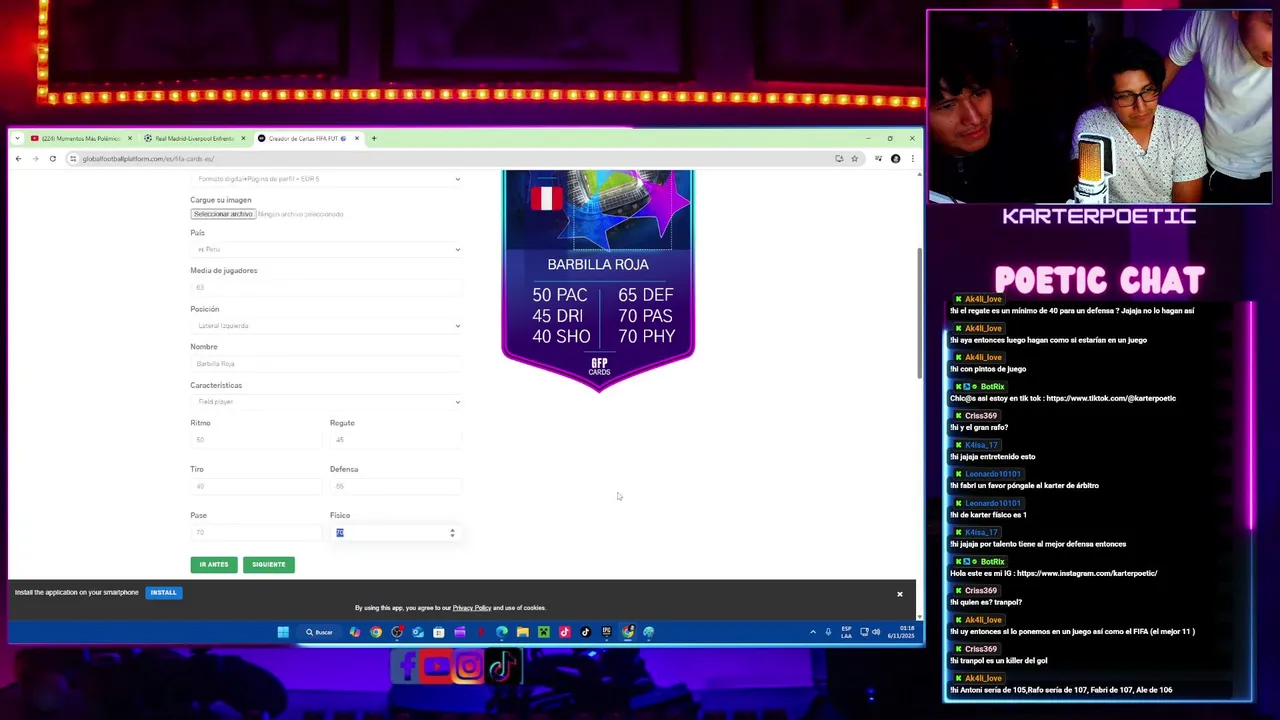Reload the page with the refresh icon
This screenshot has width=1280, height=720.
52,159
